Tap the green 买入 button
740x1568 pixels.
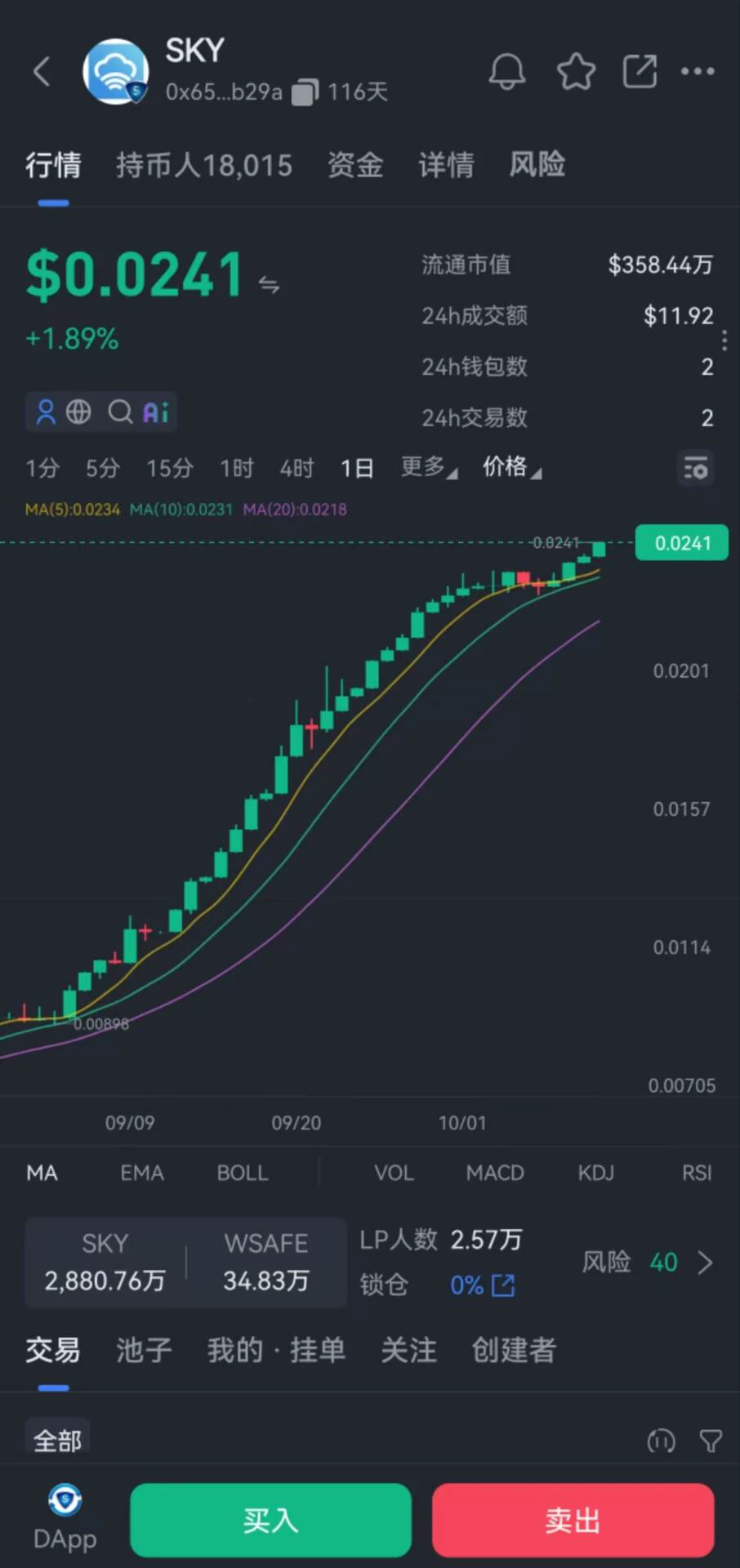[x=270, y=1520]
